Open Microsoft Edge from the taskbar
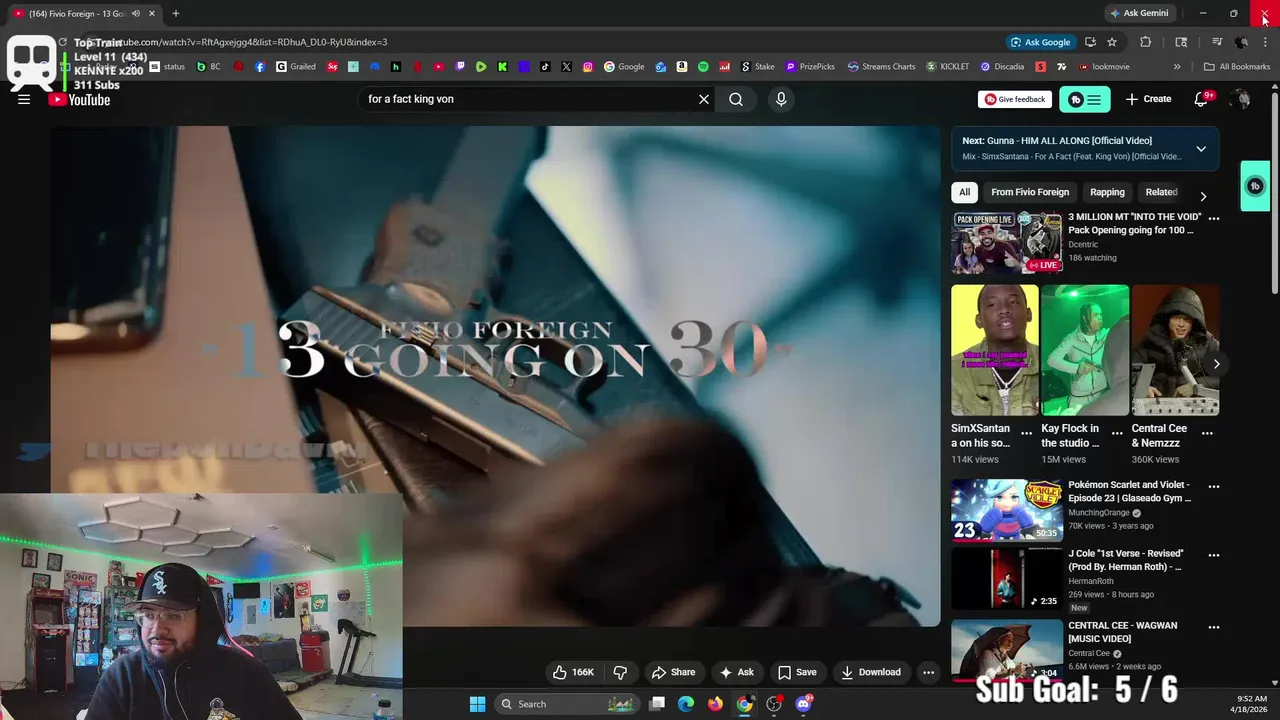The image size is (1280, 720). coord(686,704)
